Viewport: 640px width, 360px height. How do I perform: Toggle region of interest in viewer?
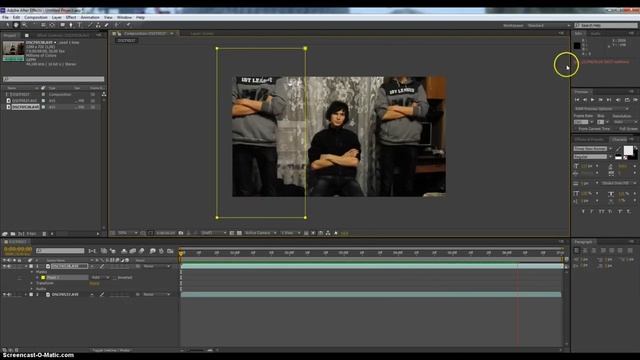pyautogui.click(x=232, y=233)
